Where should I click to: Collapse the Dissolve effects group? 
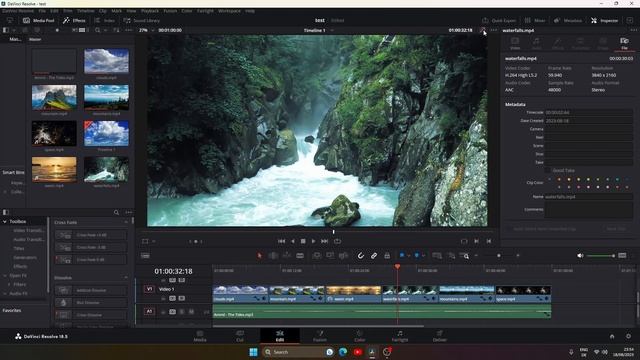pyautogui.click(x=126, y=278)
